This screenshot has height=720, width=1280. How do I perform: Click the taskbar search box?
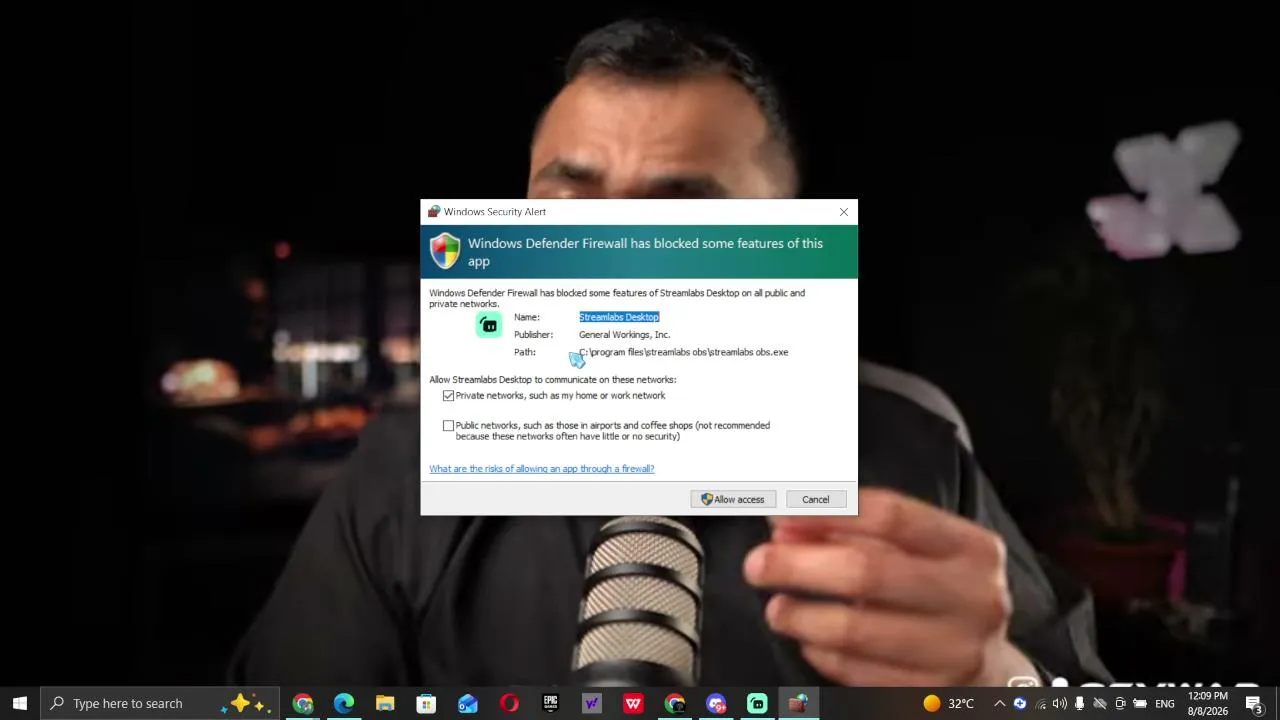tap(160, 703)
